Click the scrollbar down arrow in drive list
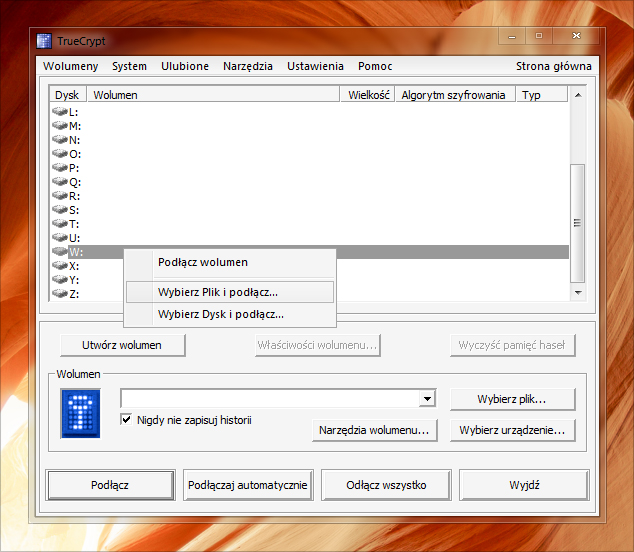 click(x=578, y=292)
